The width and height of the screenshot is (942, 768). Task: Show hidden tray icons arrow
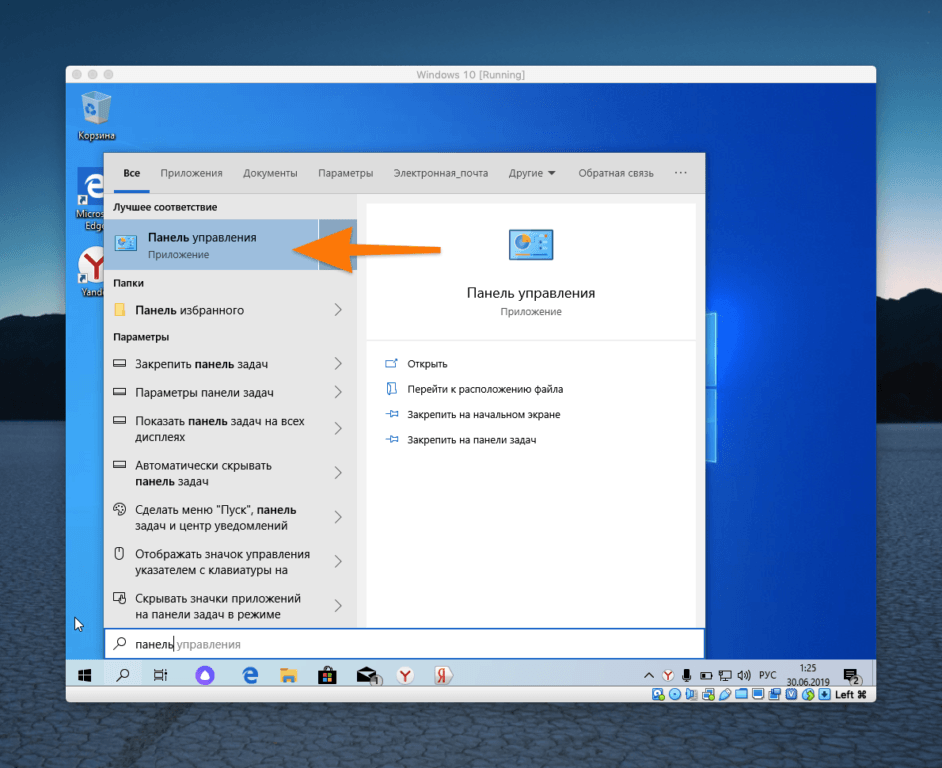click(x=649, y=675)
